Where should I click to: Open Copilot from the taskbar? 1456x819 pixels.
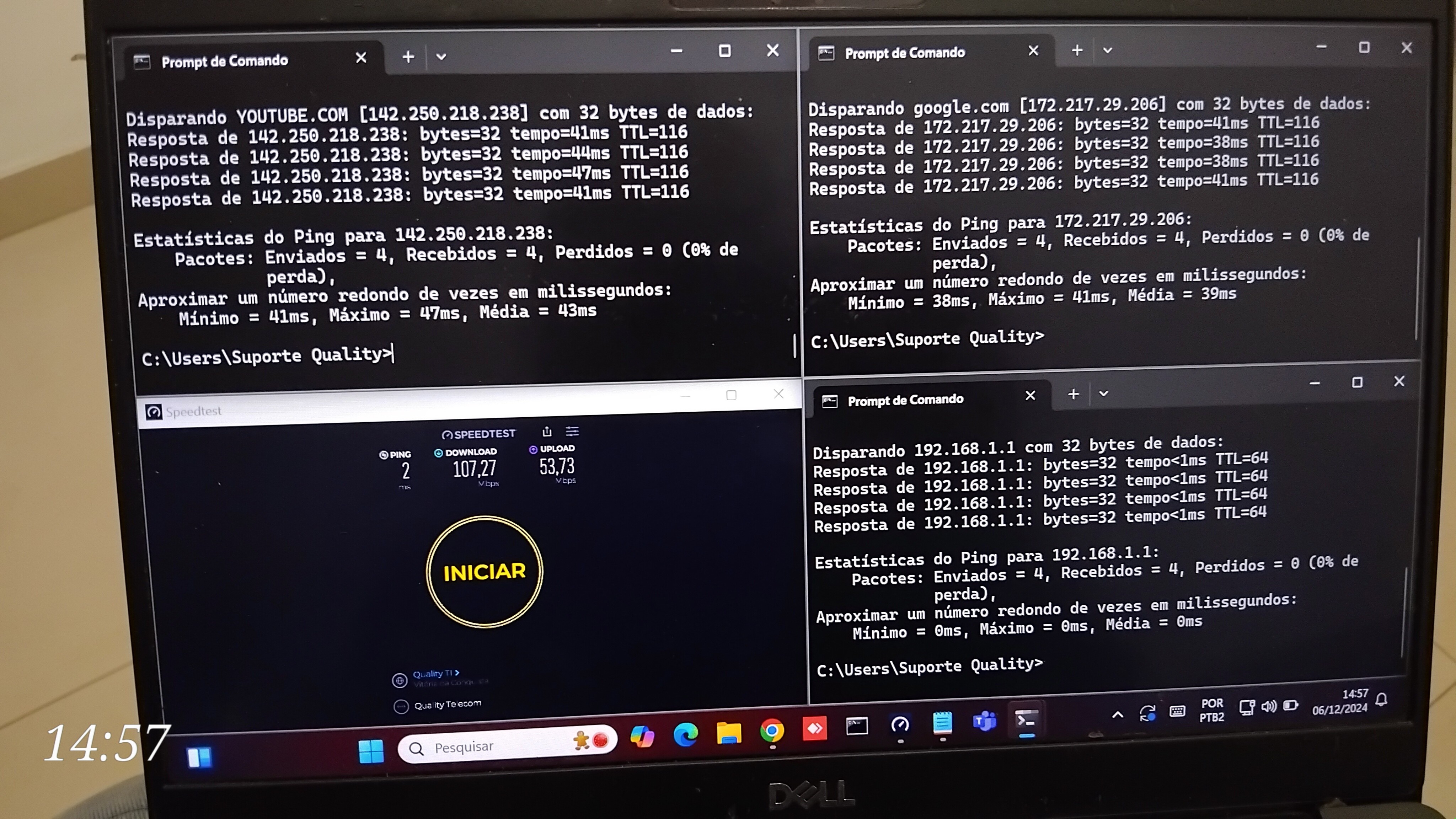[642, 737]
